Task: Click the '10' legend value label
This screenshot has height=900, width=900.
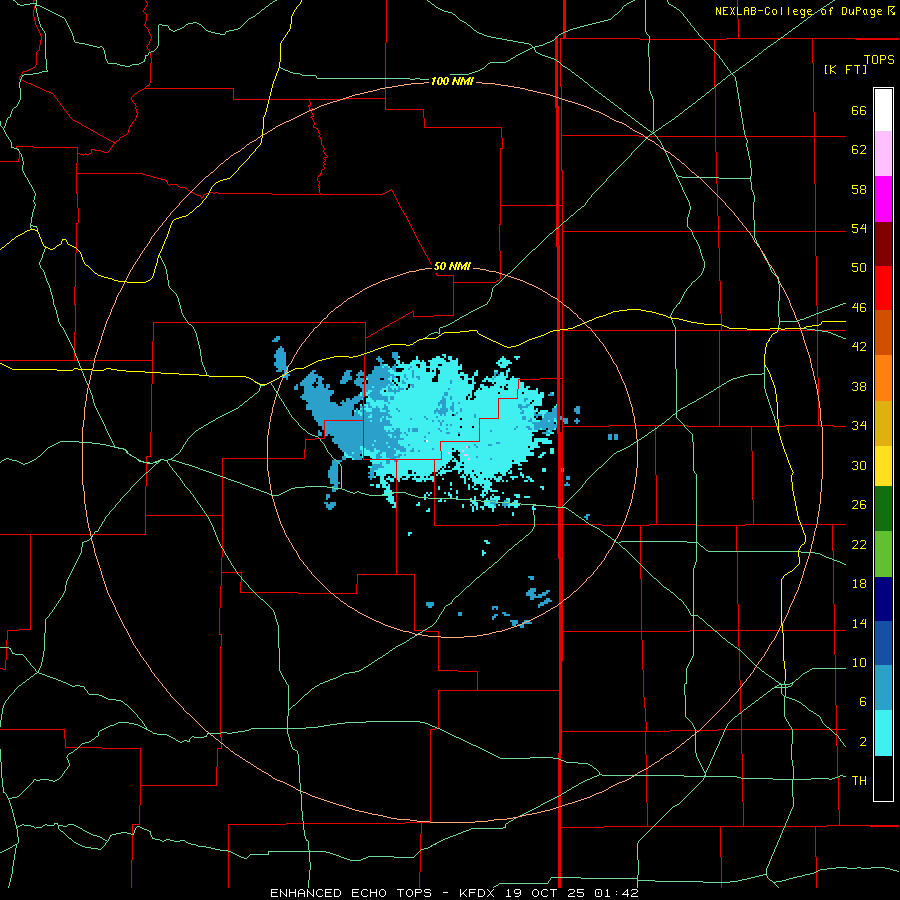Action: pyautogui.click(x=859, y=662)
